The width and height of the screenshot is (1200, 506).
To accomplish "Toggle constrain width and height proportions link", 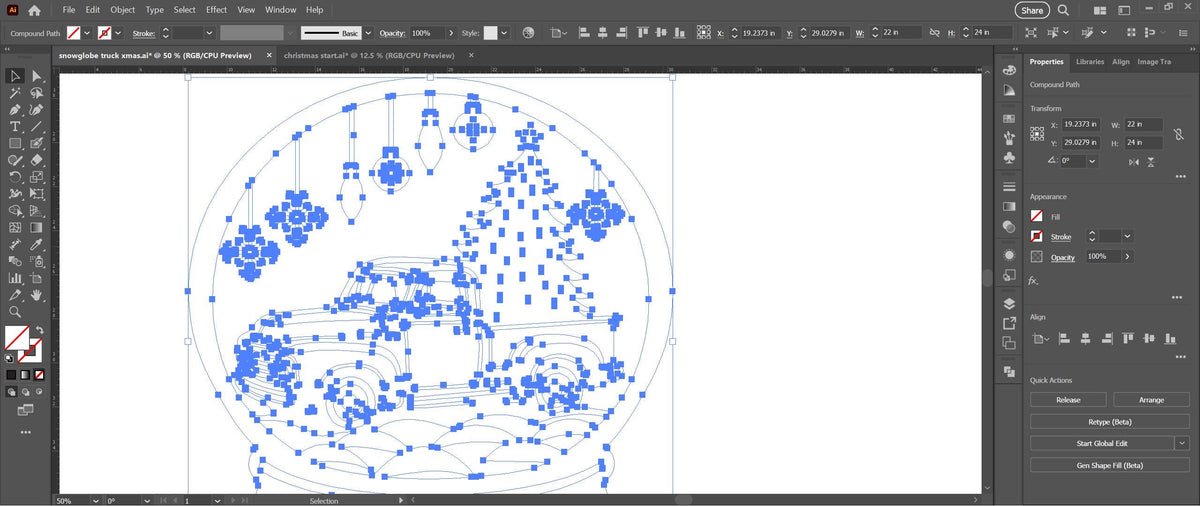I will [x=1177, y=133].
